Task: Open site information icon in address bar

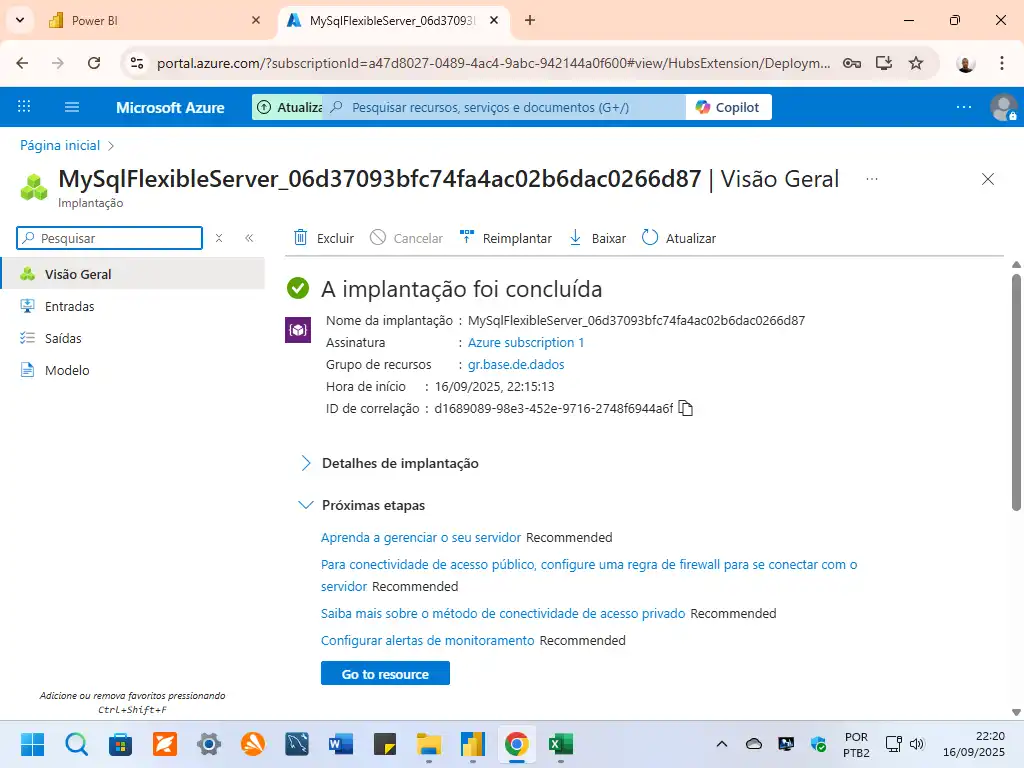Action: [x=137, y=63]
